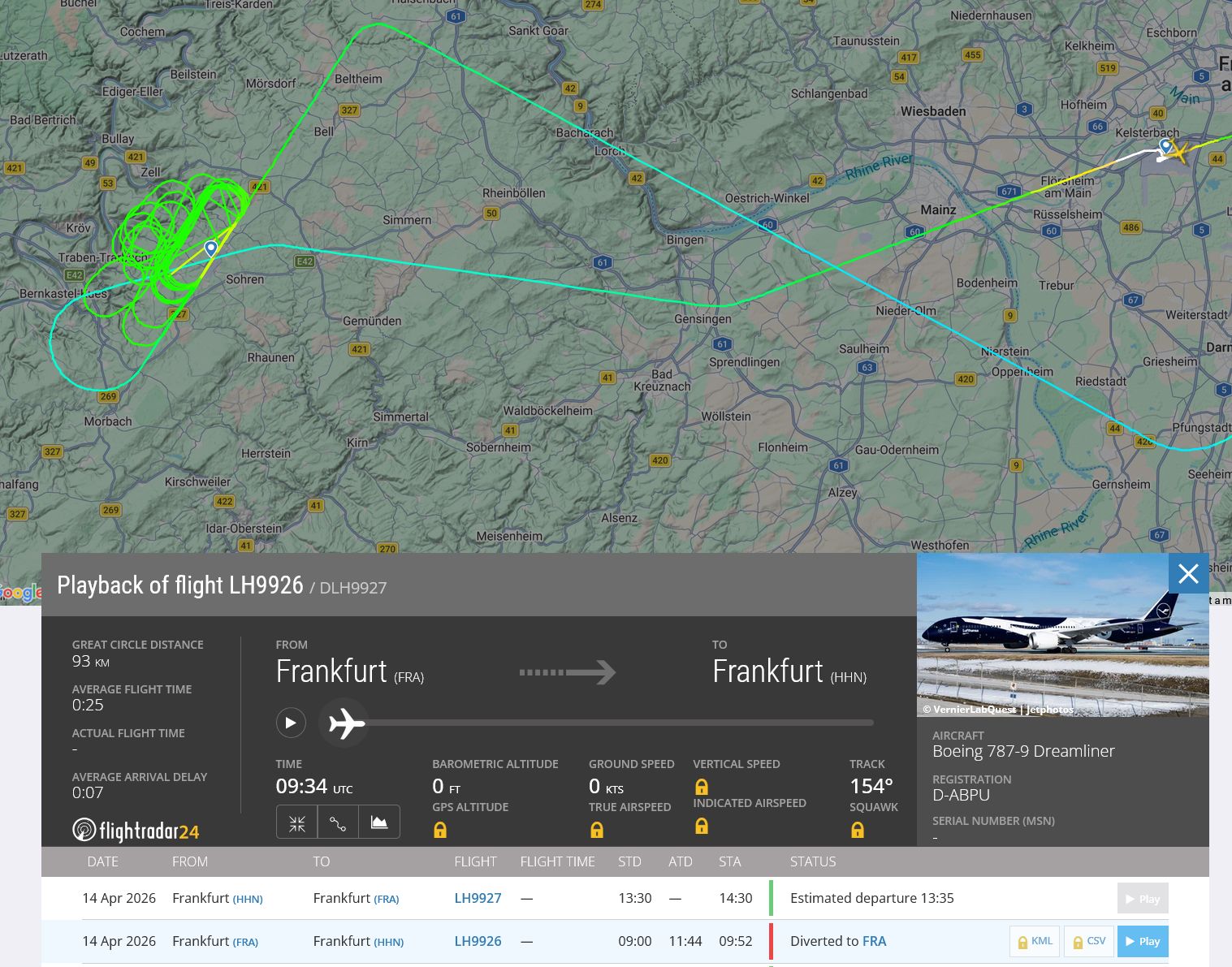Click the flightradar24 logo
The image size is (1232, 967).
coord(136,831)
